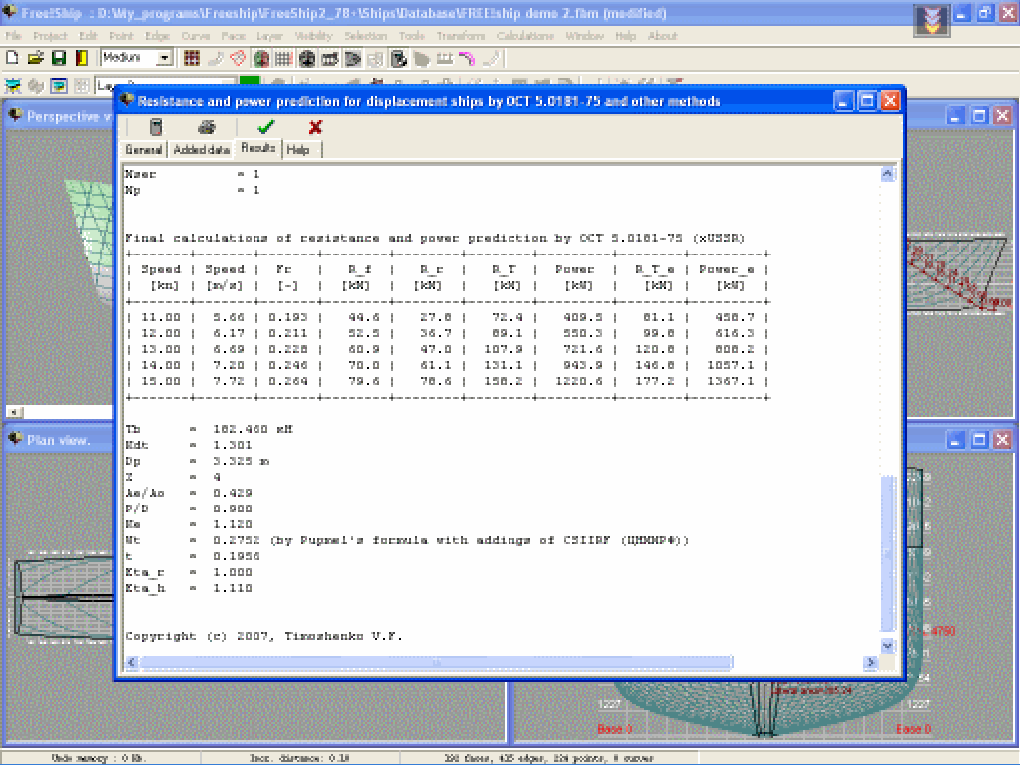Accept with the green checkmark icon
The image size is (1020, 765).
pyautogui.click(x=265, y=127)
